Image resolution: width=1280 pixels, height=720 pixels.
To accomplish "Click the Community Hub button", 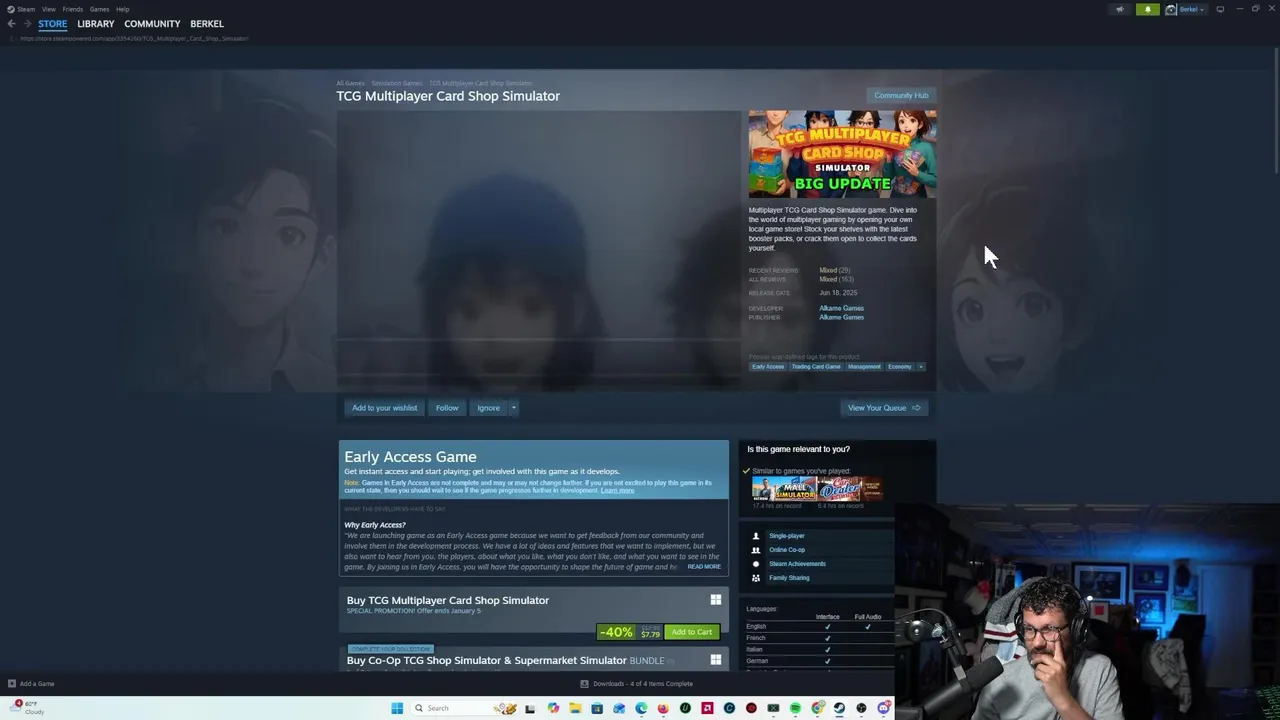I will (x=901, y=96).
